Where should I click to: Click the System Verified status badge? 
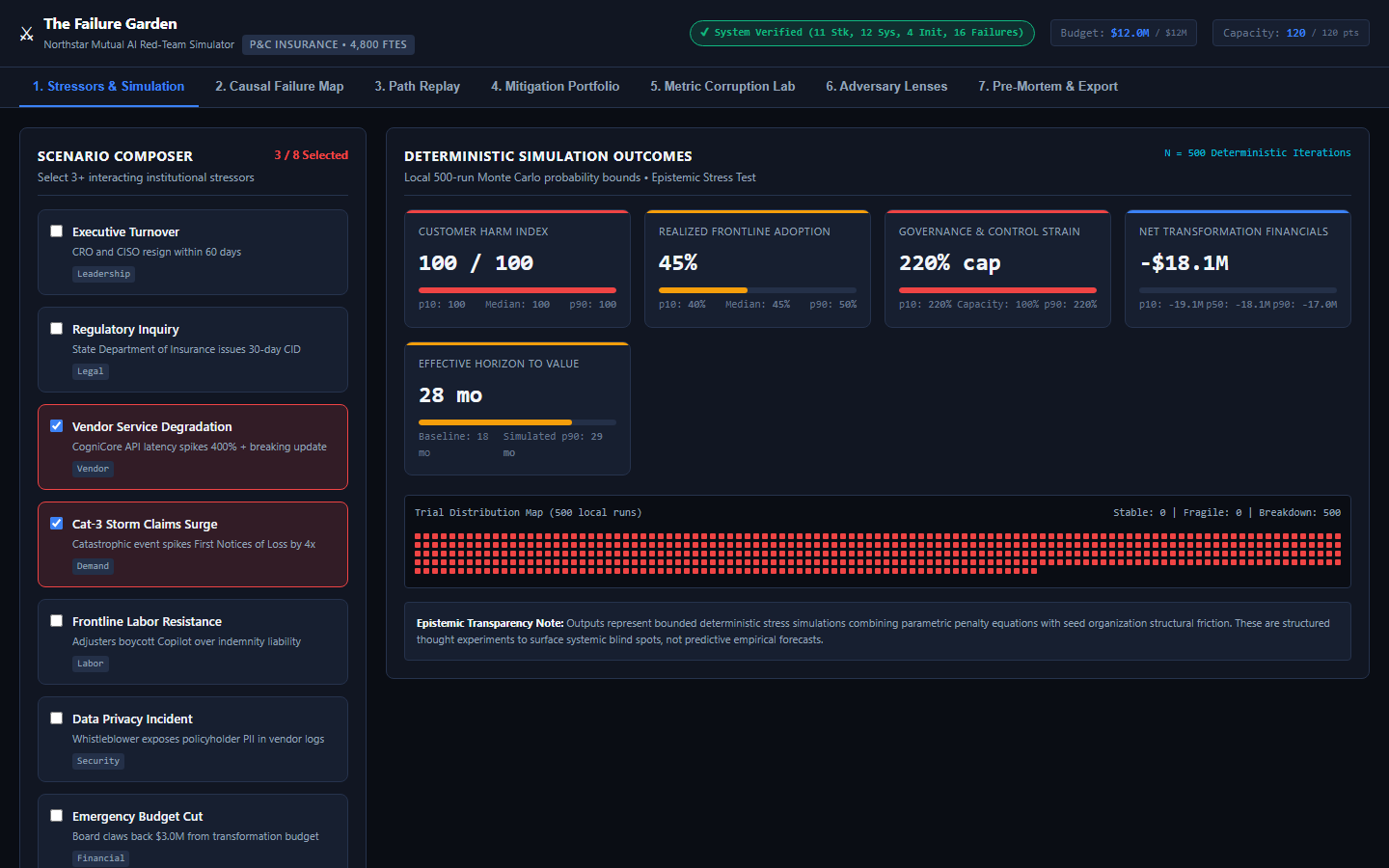(x=862, y=33)
